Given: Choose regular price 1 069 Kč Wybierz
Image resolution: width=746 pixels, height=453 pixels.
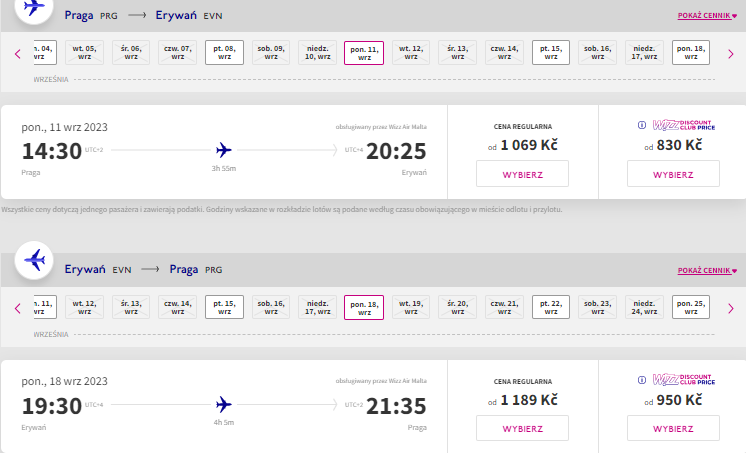Looking at the screenshot, I should pyautogui.click(x=522, y=174).
